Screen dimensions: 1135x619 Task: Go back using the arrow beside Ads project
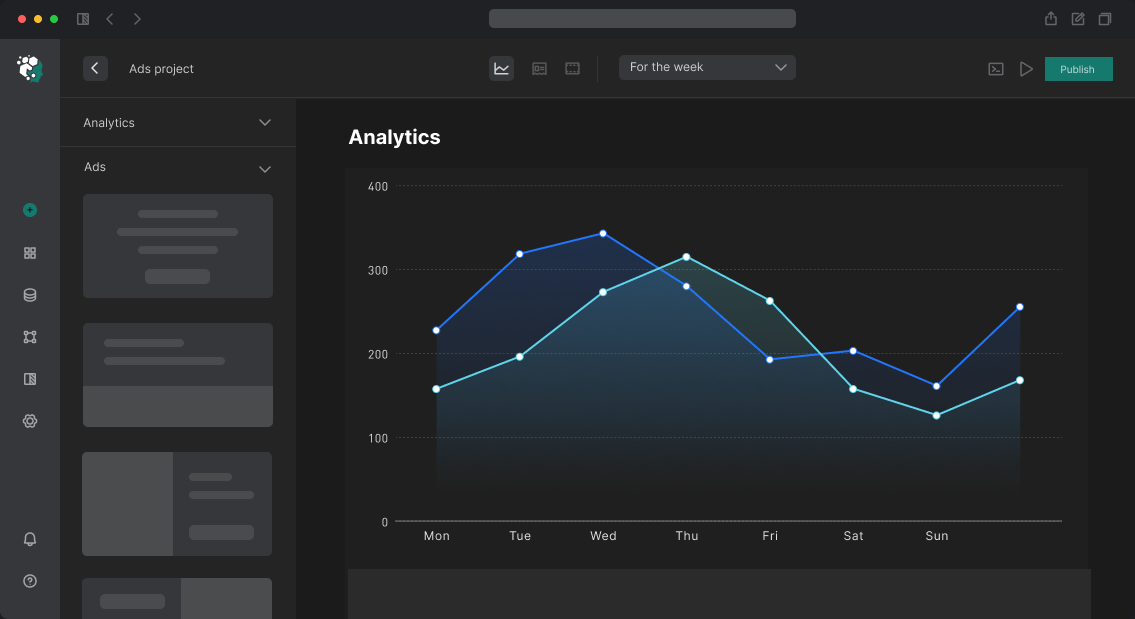pyautogui.click(x=95, y=68)
